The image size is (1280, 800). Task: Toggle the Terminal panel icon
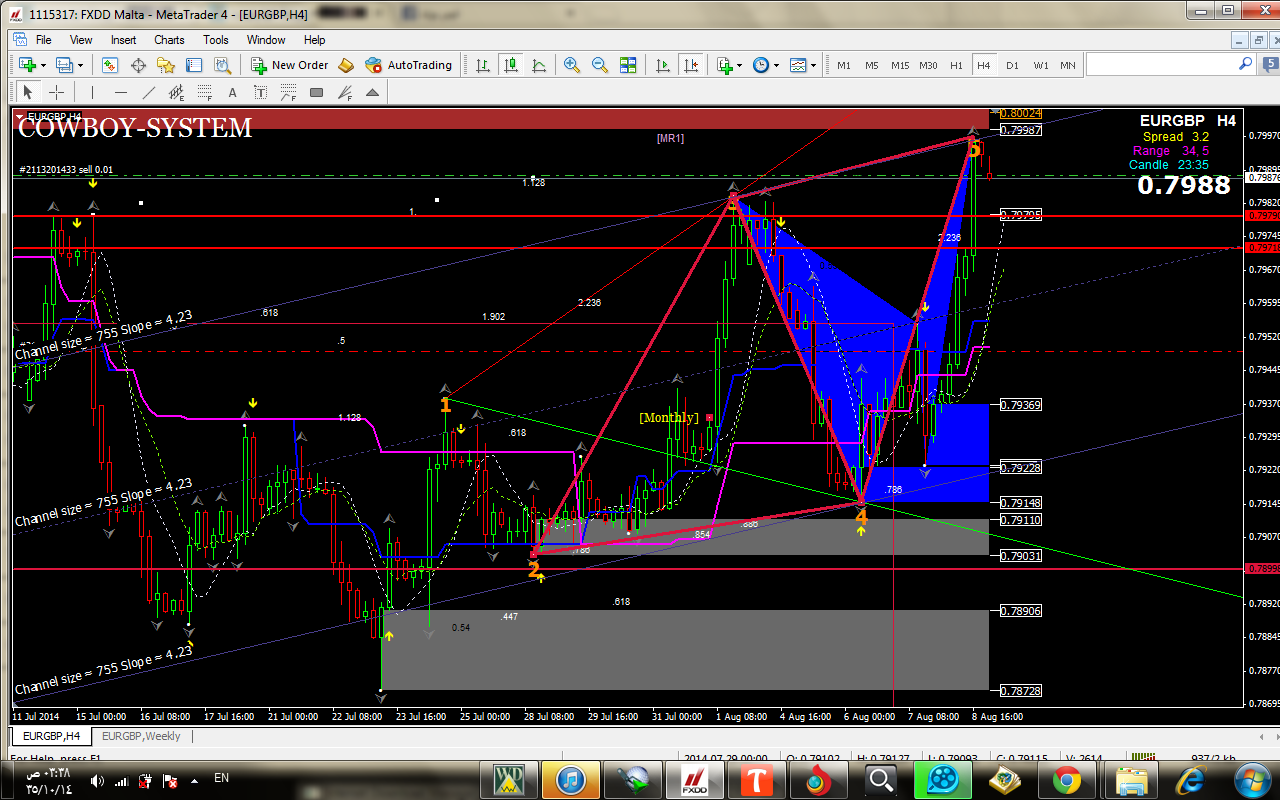tap(194, 65)
